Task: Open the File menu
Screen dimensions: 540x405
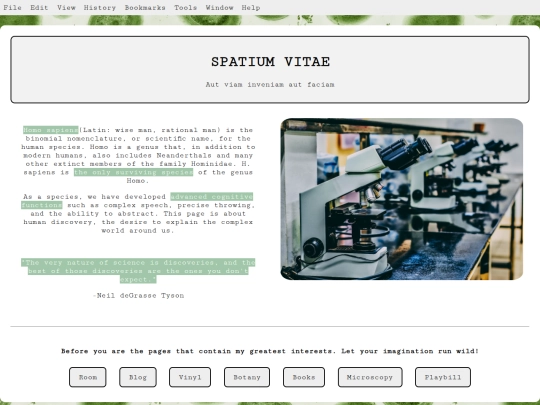Action: coord(12,7)
